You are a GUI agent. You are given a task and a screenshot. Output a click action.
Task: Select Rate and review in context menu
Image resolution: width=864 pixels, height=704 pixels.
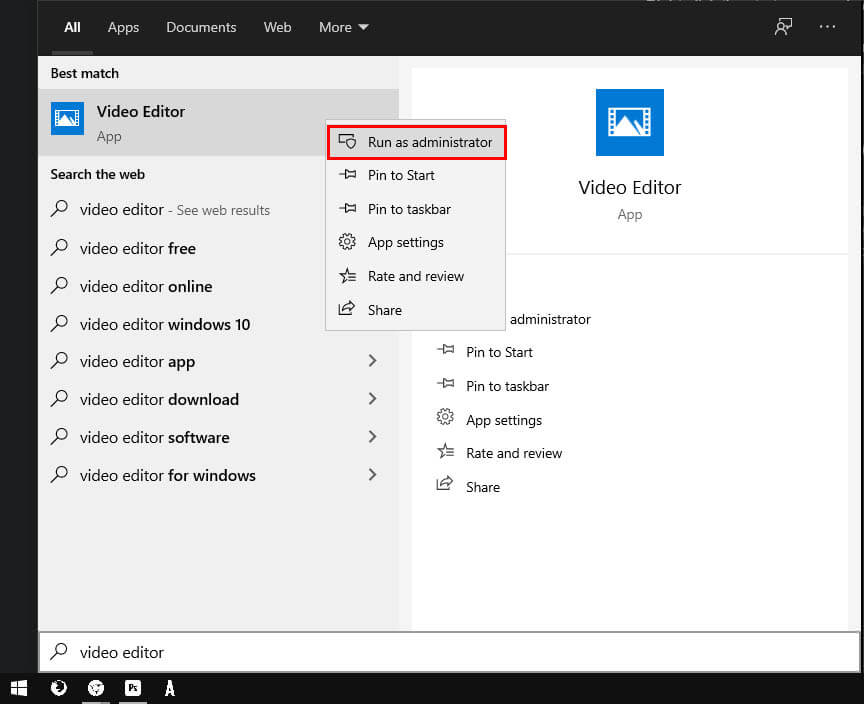416,276
